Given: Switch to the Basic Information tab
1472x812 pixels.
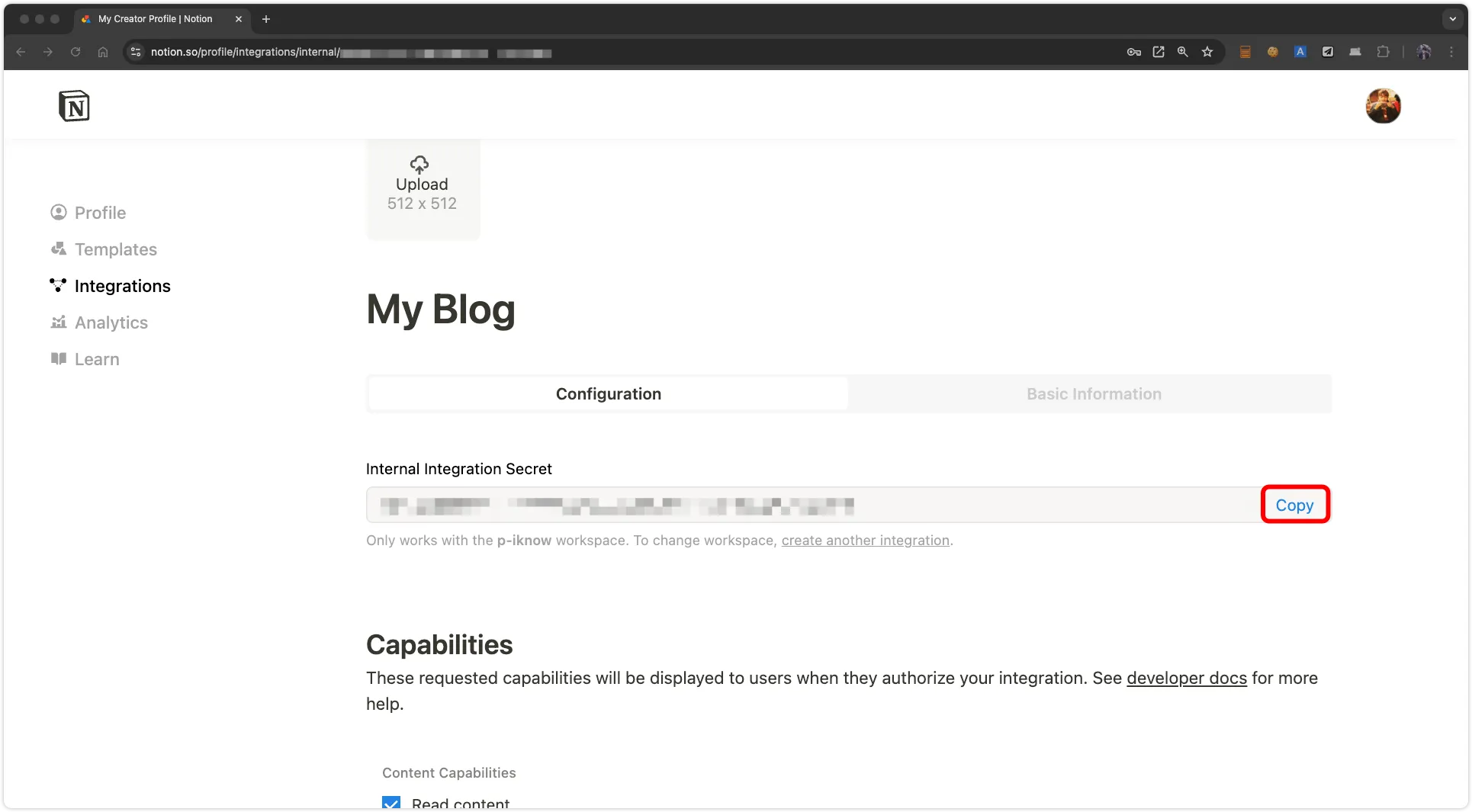Looking at the screenshot, I should coord(1093,394).
